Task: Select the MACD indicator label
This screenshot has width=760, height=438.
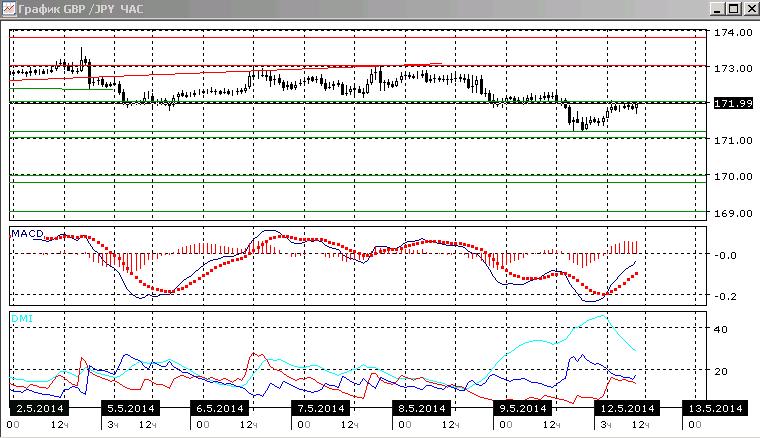Action: (x=27, y=234)
